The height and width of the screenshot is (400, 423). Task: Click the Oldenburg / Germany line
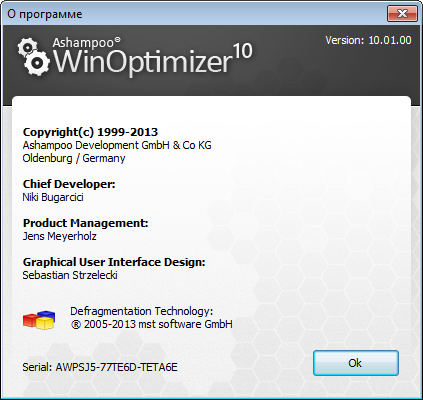(74, 158)
